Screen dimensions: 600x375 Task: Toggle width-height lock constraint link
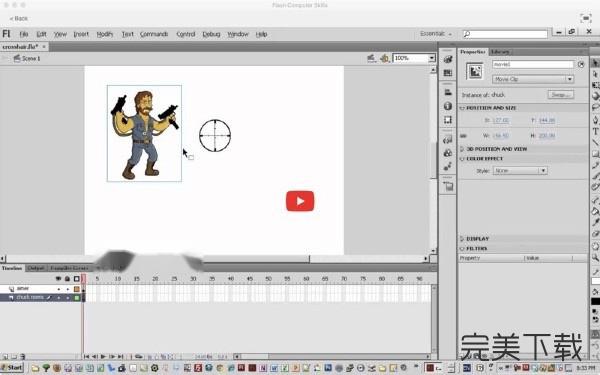click(x=463, y=136)
